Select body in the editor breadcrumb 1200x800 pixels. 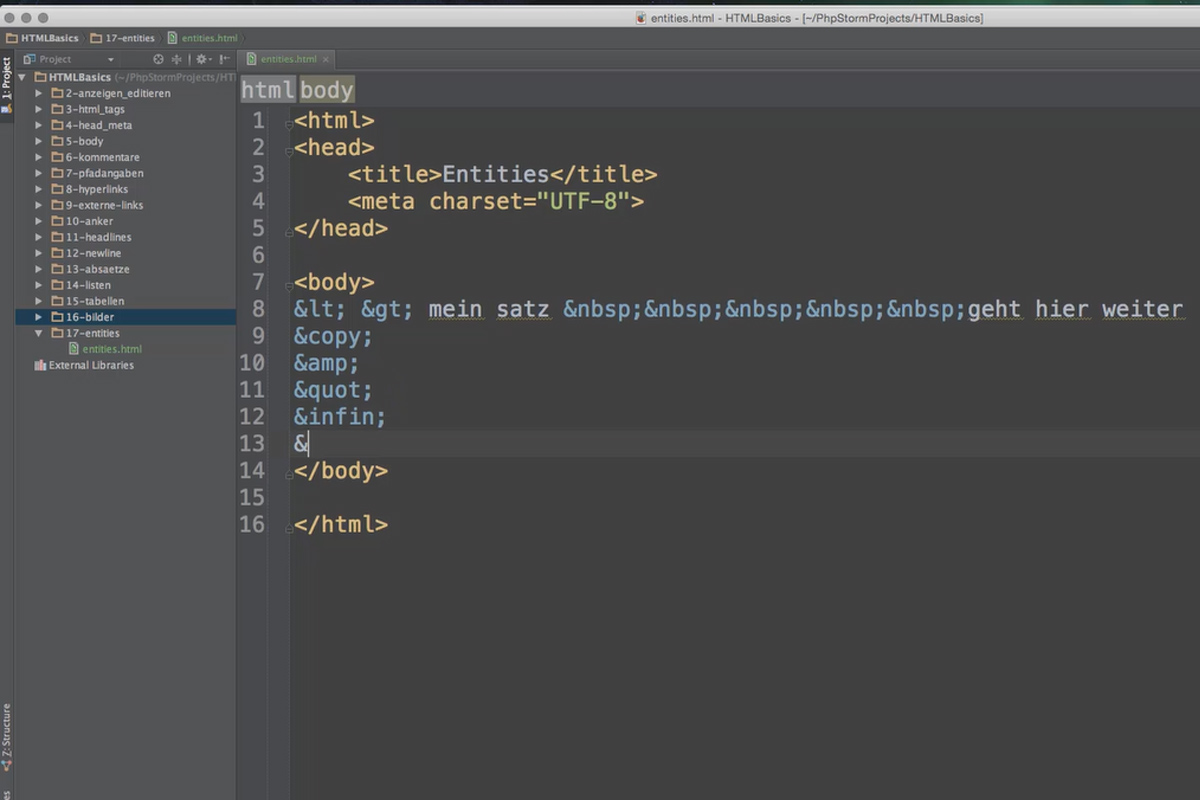pos(326,89)
